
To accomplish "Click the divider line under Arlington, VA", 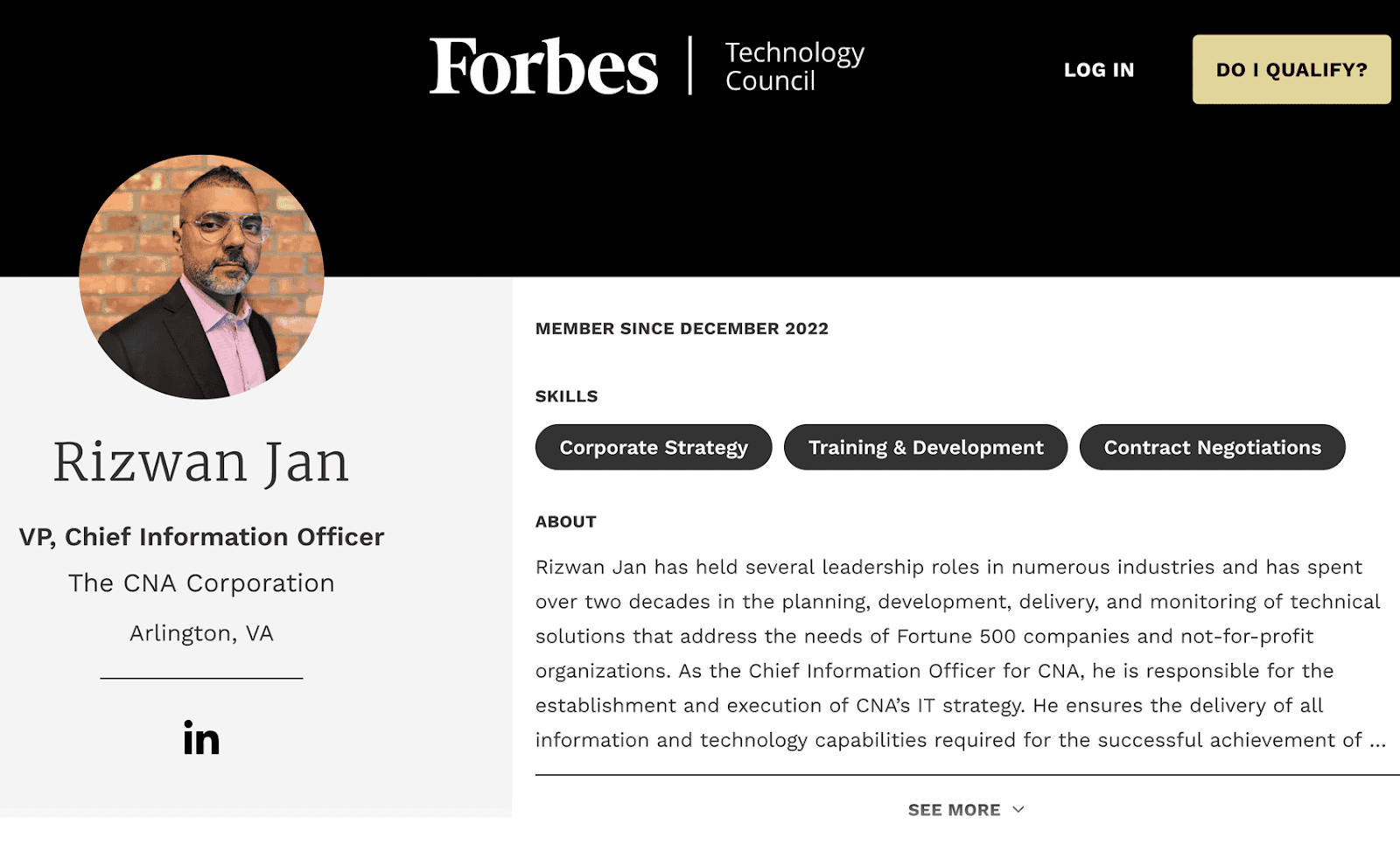I will pyautogui.click(x=201, y=677).
